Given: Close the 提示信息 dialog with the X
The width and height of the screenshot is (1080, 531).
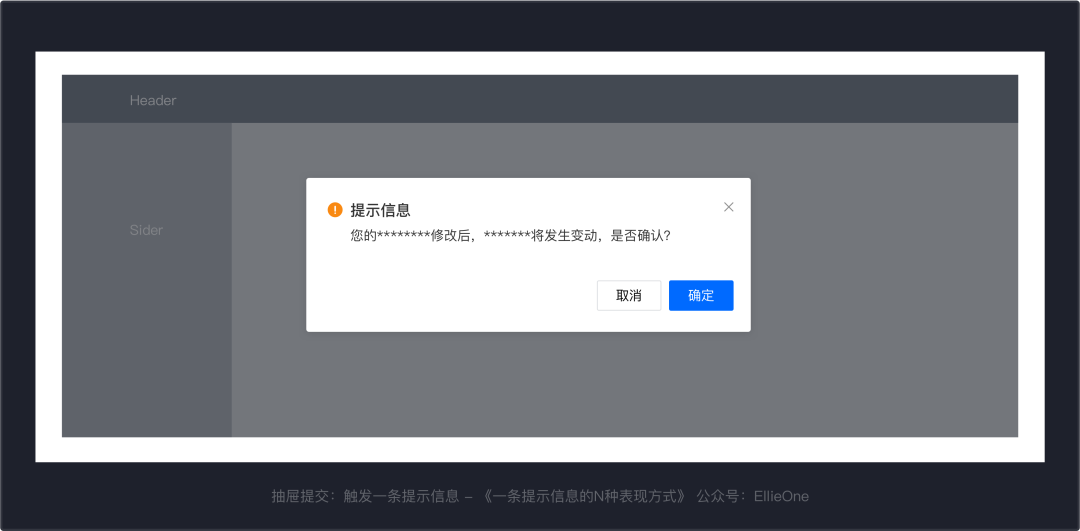Looking at the screenshot, I should [728, 207].
